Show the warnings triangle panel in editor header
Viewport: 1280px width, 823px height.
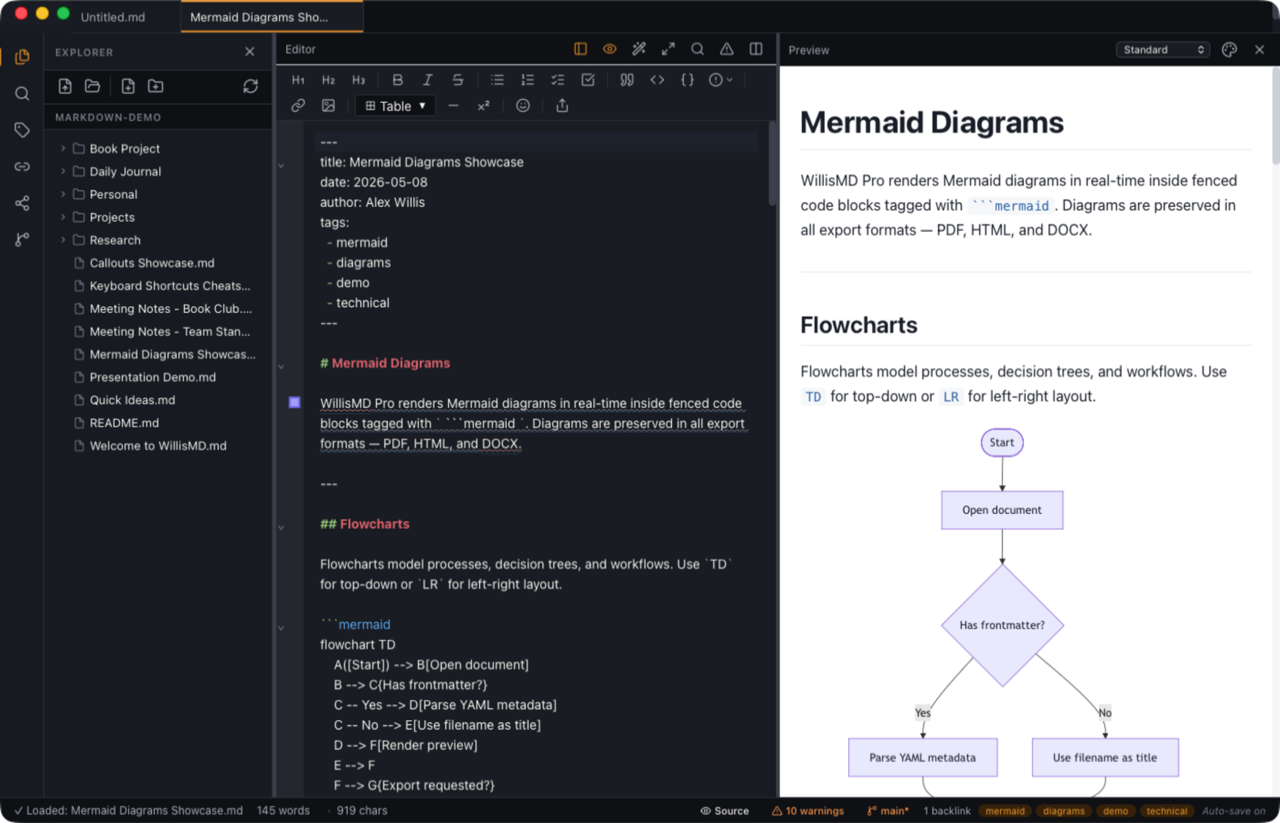click(727, 49)
